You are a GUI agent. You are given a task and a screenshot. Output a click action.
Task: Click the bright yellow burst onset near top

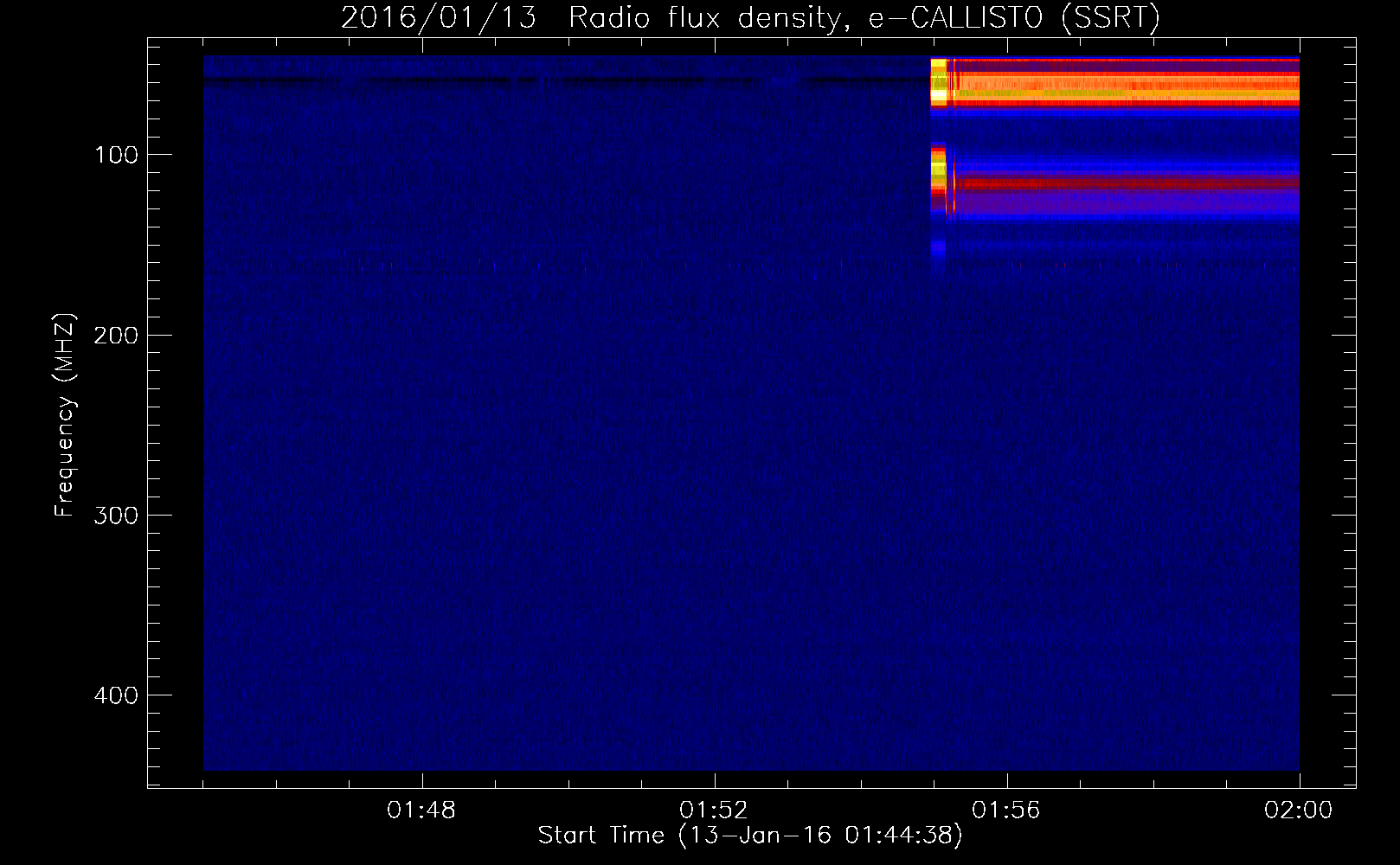[x=939, y=82]
